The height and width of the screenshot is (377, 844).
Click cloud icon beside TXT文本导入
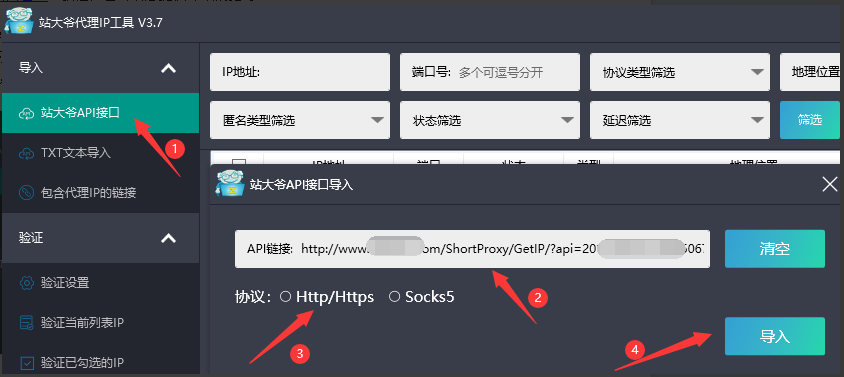click(x=26, y=153)
